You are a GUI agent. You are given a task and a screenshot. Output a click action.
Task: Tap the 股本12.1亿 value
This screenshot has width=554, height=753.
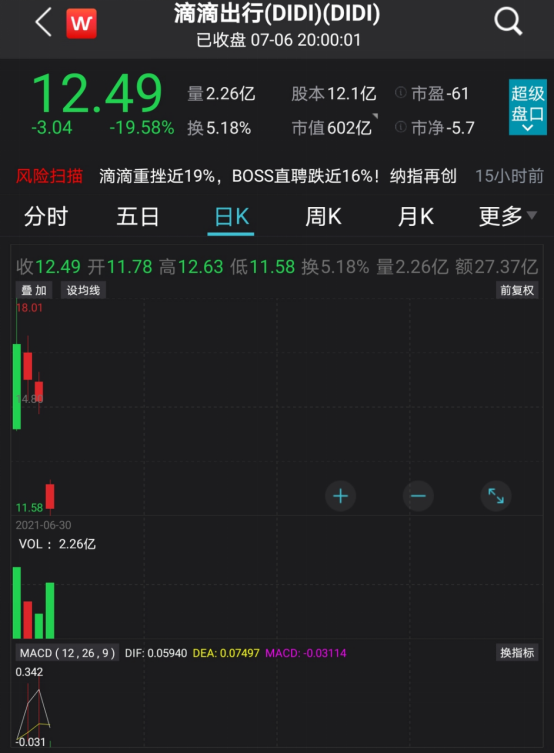pyautogui.click(x=334, y=94)
